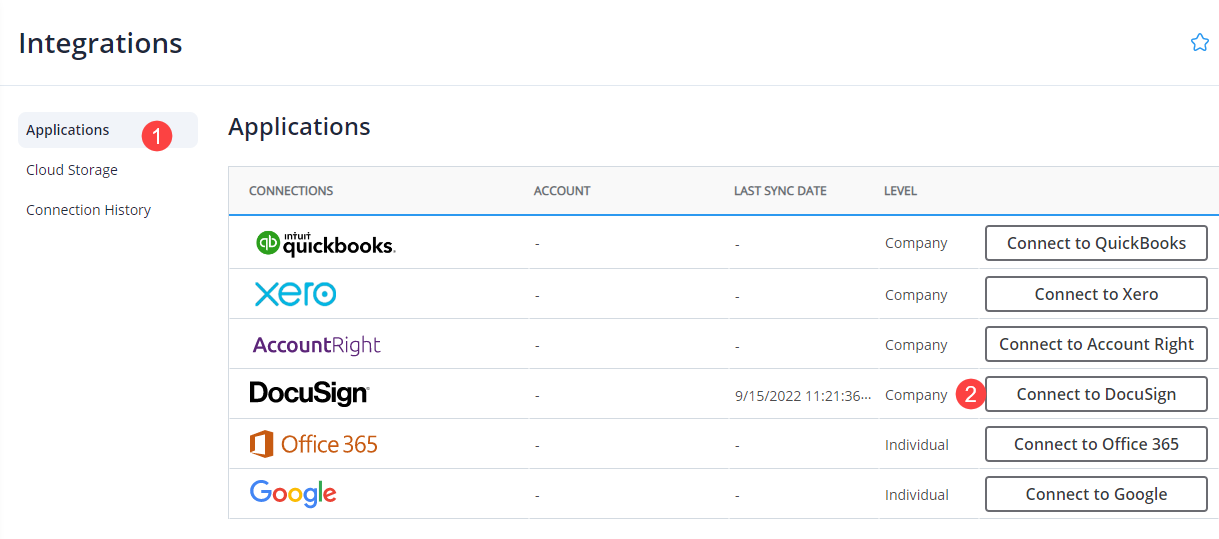This screenshot has height=539, width=1219.
Task: Connect to Office 365
Action: click(x=1096, y=444)
